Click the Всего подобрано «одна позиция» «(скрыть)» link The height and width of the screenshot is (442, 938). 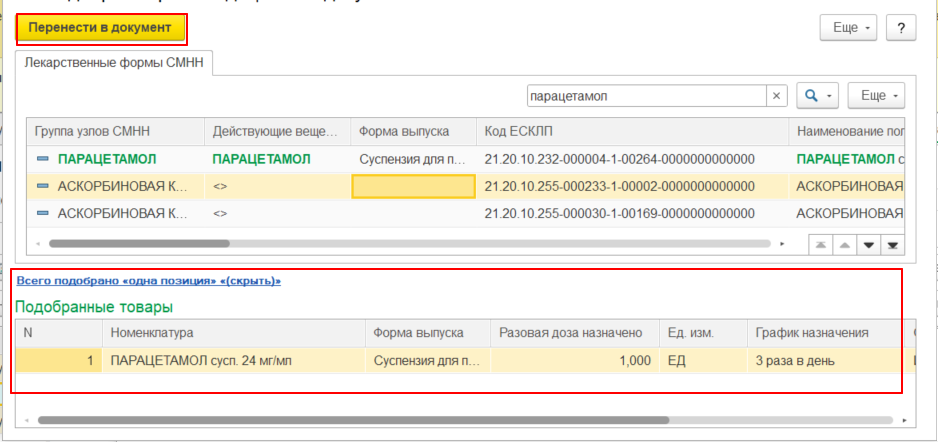click(x=148, y=281)
